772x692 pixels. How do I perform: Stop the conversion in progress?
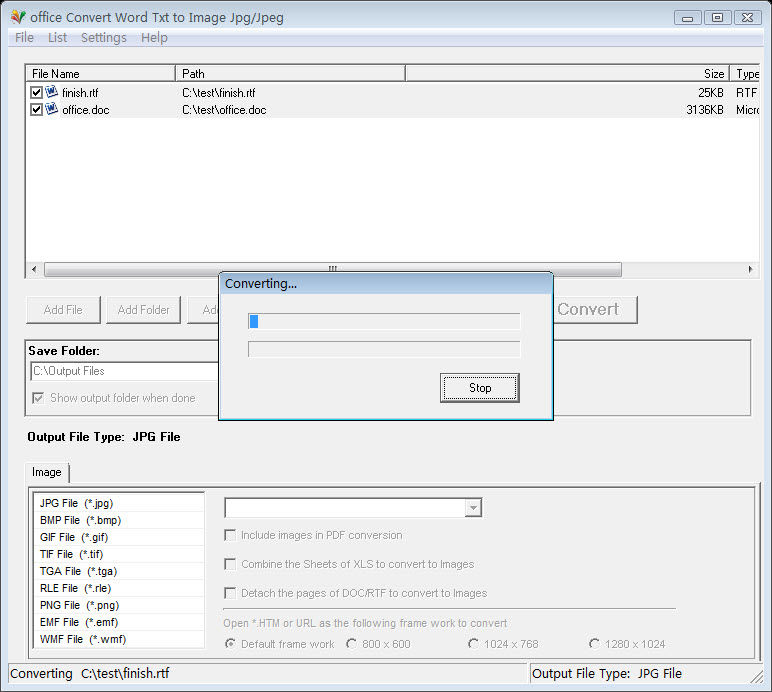pyautogui.click(x=480, y=388)
